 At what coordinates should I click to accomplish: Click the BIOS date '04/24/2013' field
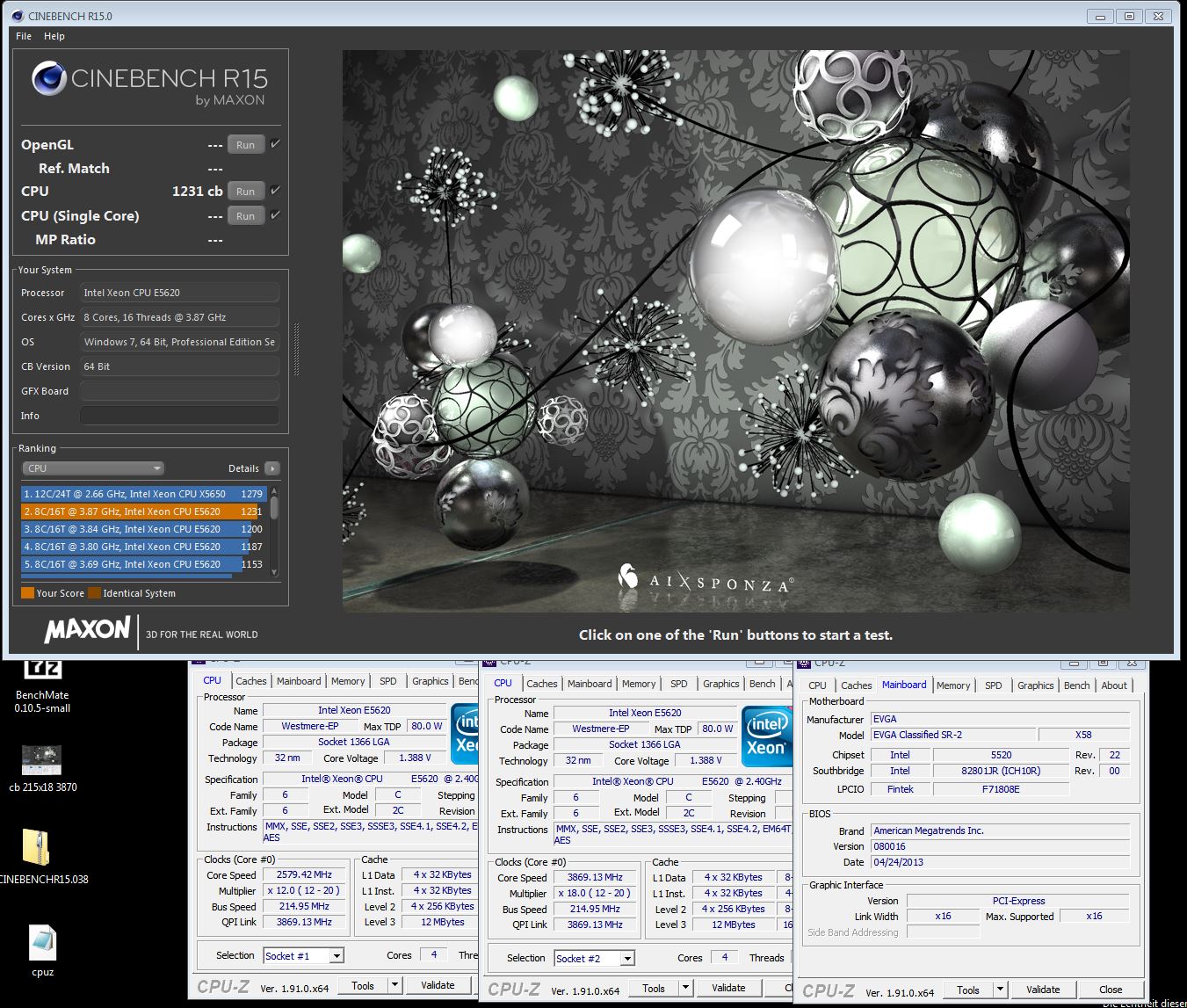(x=1000, y=862)
